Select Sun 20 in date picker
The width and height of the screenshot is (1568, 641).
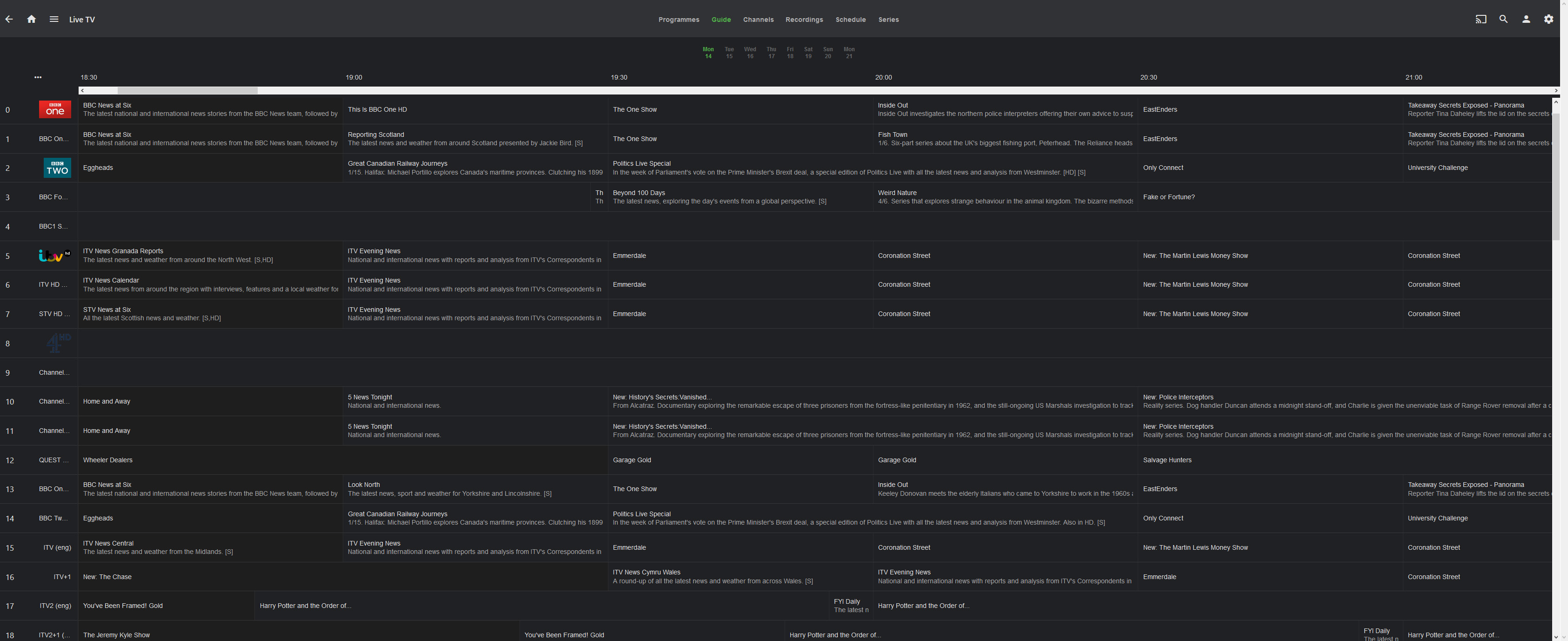828,53
